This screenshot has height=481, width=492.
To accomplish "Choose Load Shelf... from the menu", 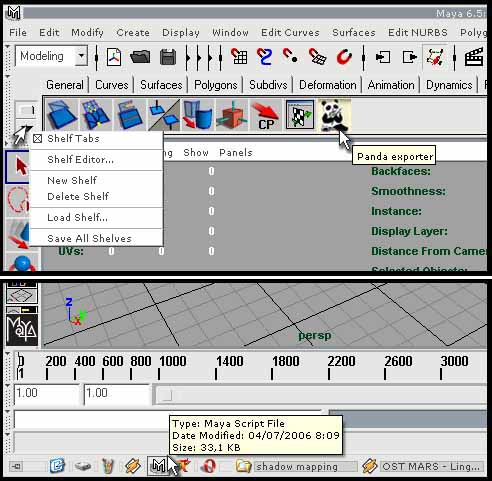I will tap(96, 218).
